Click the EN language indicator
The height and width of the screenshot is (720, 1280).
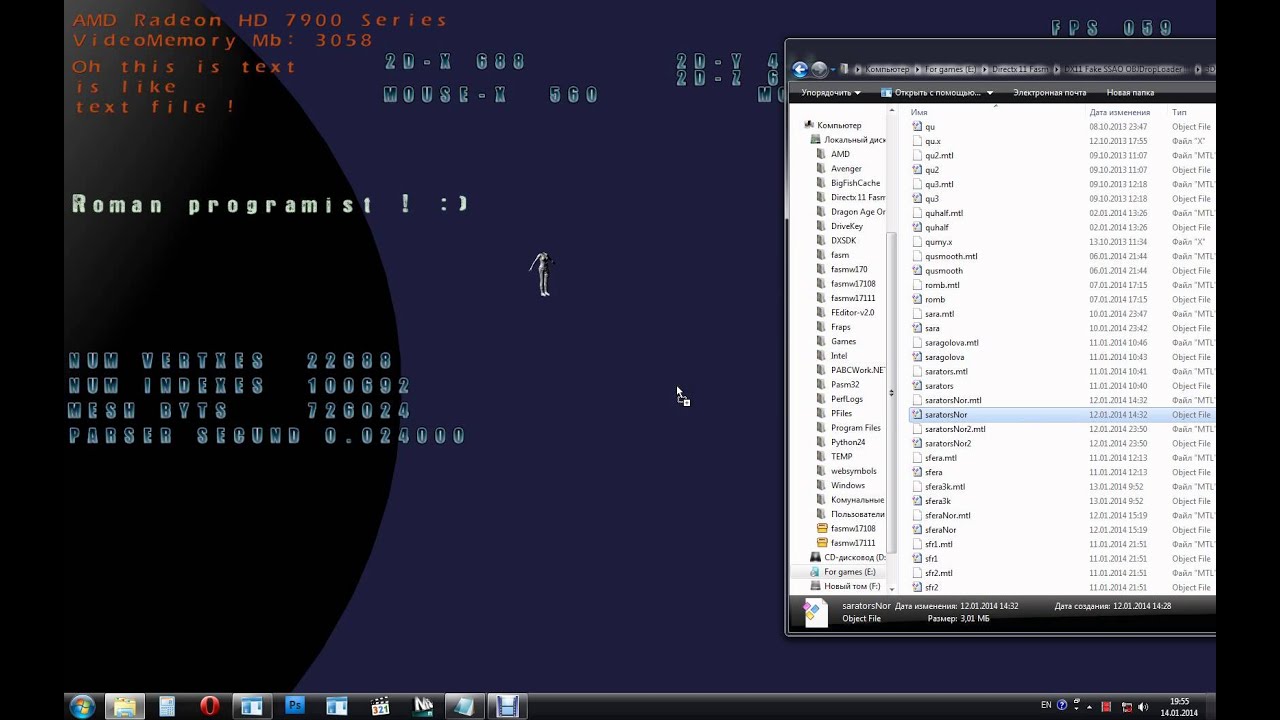point(1046,705)
